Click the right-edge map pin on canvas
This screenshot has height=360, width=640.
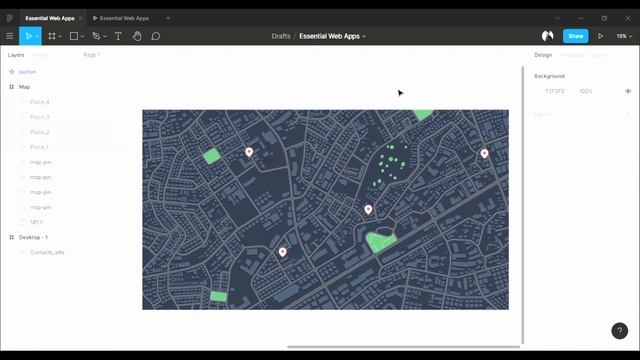pos(484,153)
